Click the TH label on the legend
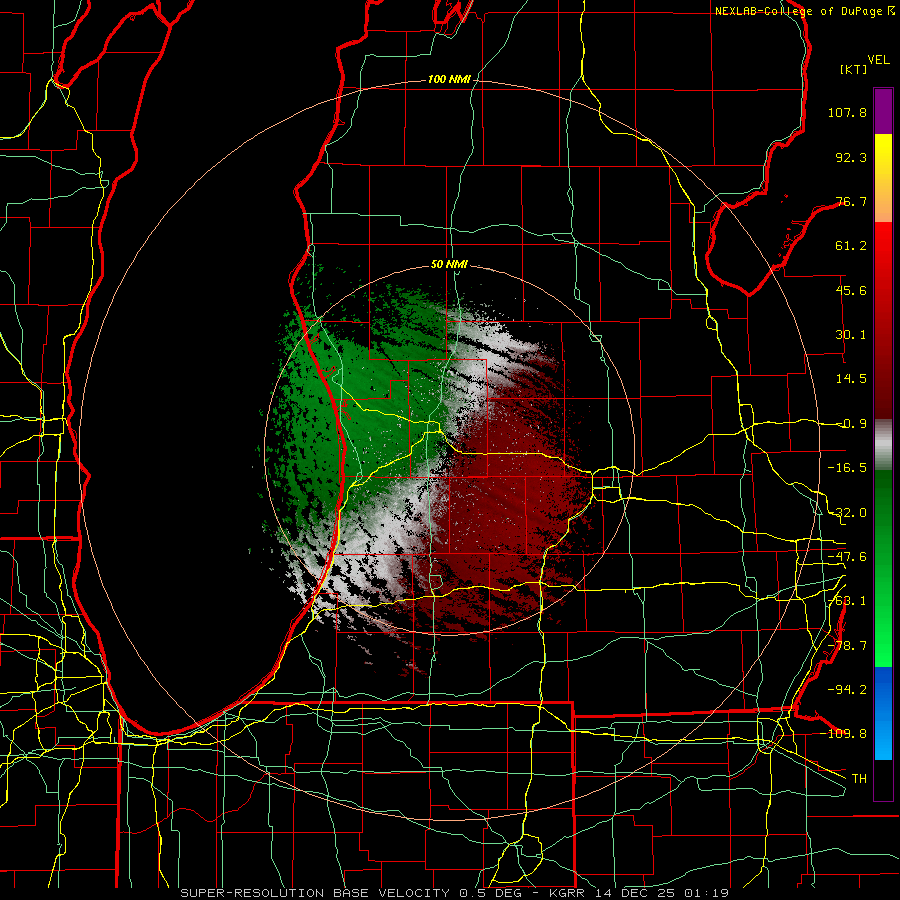 click(859, 778)
